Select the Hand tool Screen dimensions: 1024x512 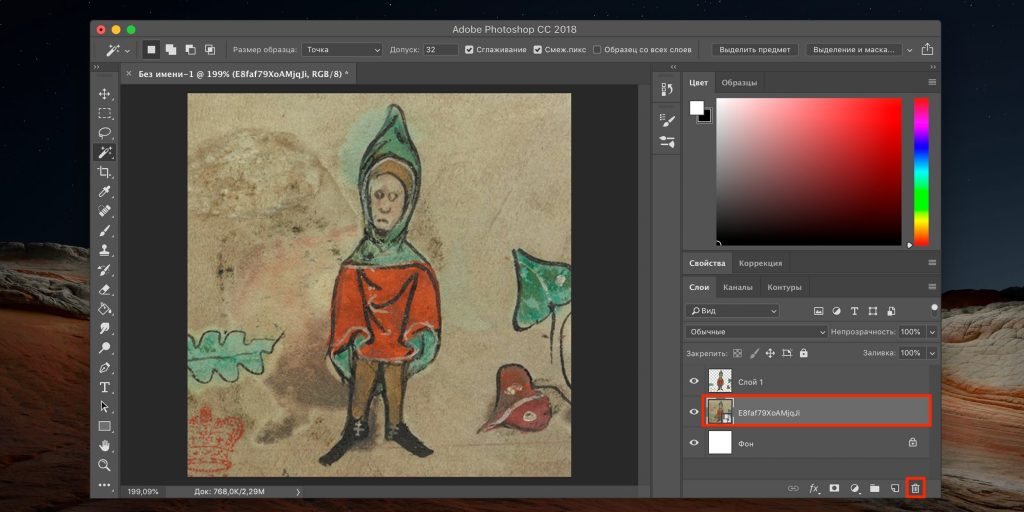104,446
